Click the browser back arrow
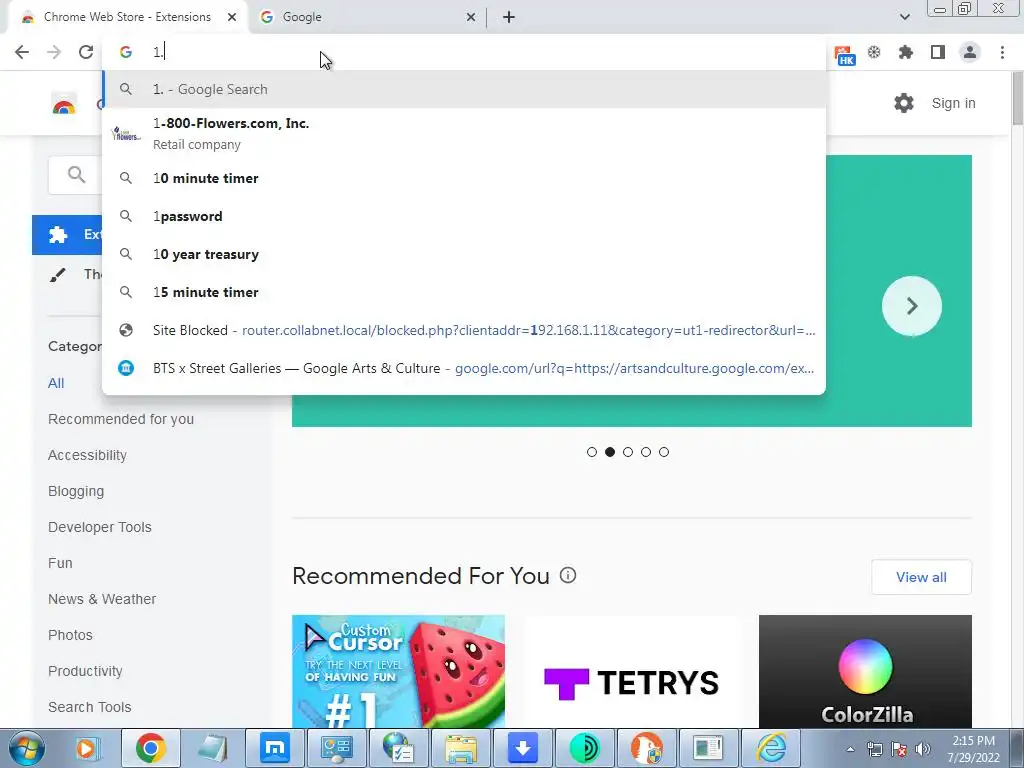 tap(22, 52)
